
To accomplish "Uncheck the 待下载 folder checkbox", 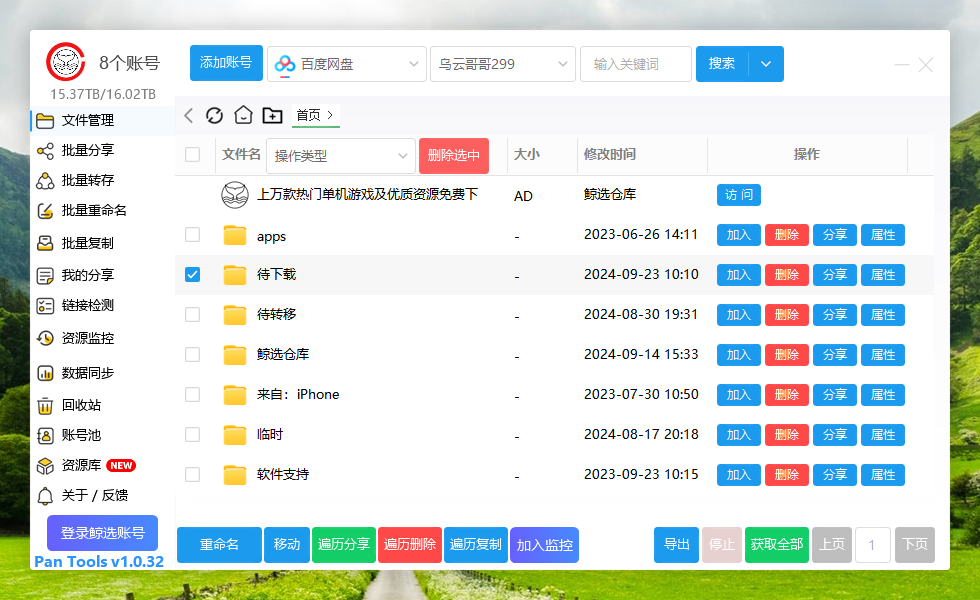I will point(192,274).
